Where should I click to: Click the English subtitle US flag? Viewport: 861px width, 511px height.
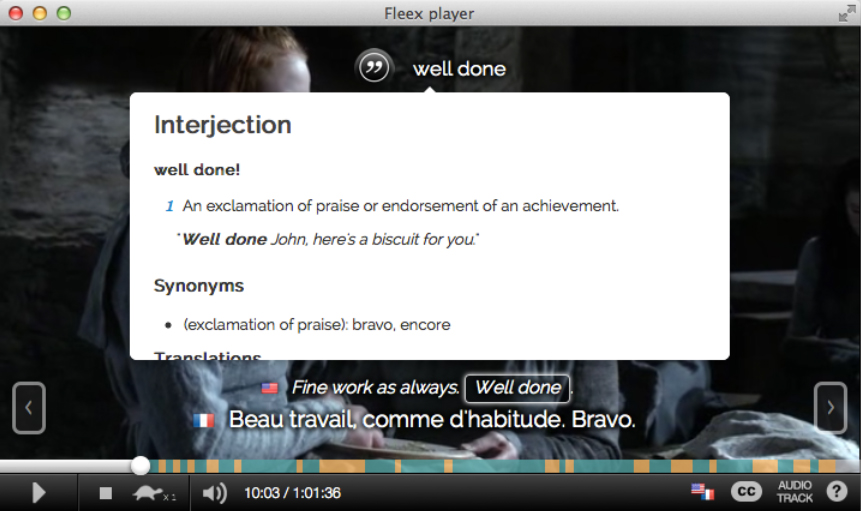click(x=270, y=388)
